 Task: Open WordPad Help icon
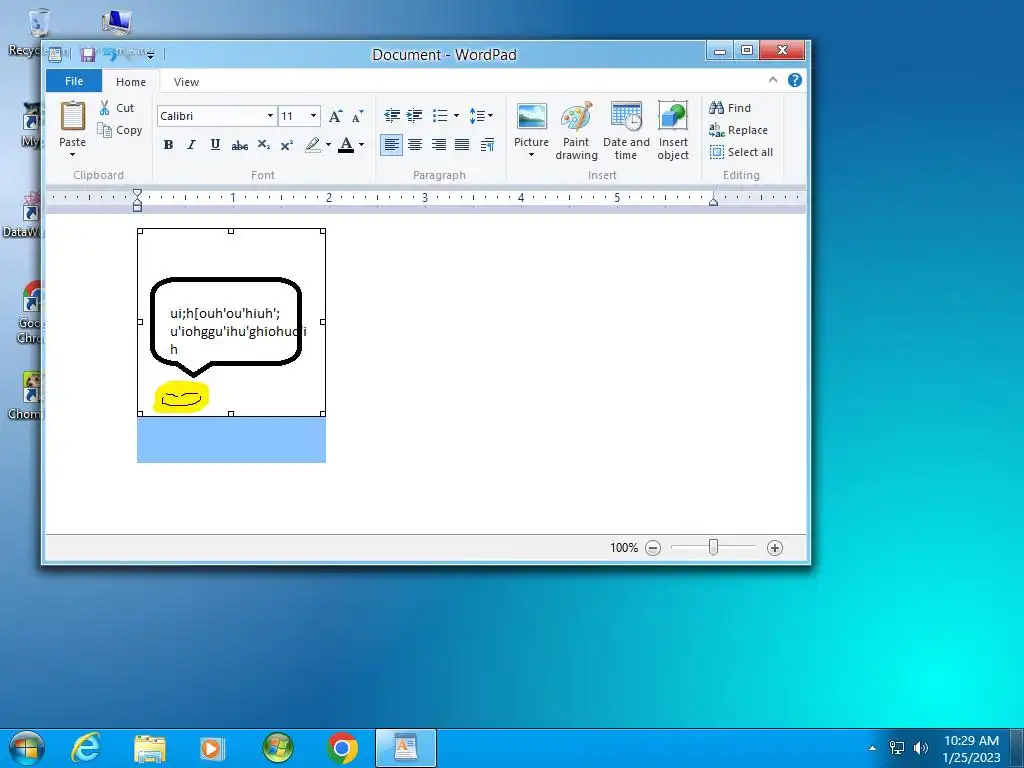[x=795, y=80]
